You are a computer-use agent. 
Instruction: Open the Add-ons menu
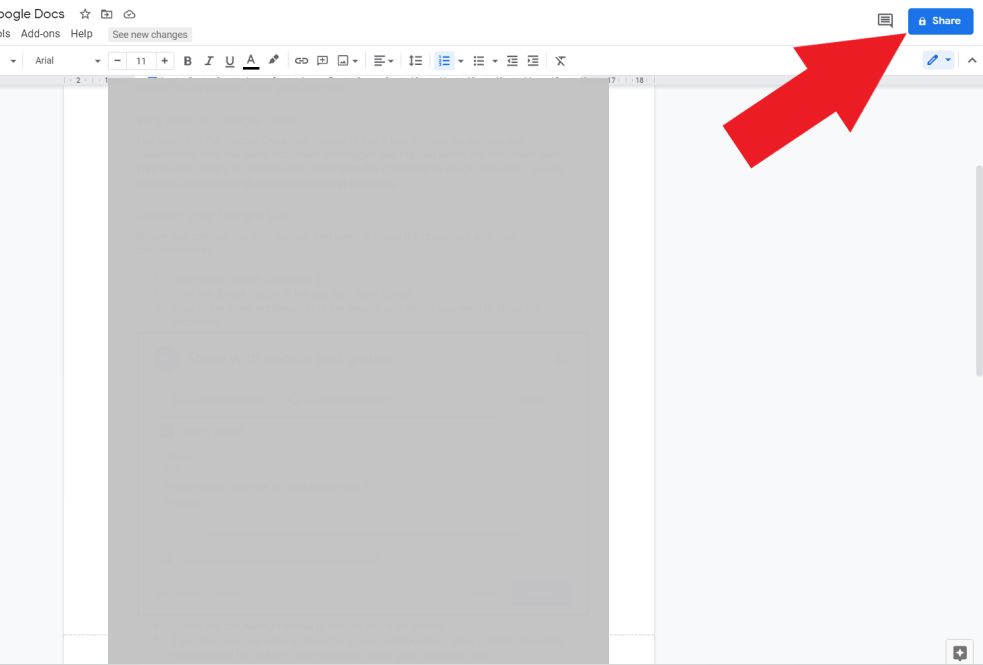40,33
